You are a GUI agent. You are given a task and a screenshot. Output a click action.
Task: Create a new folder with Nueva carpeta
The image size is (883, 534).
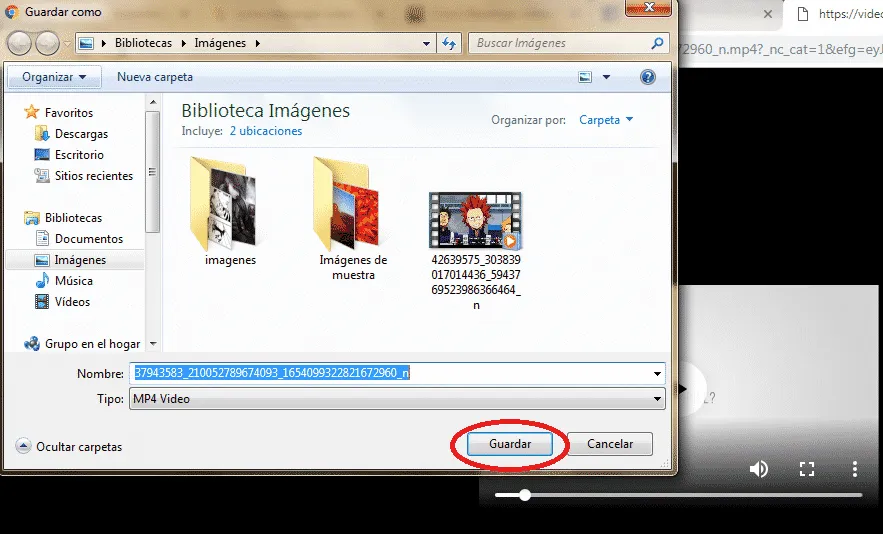(x=155, y=77)
